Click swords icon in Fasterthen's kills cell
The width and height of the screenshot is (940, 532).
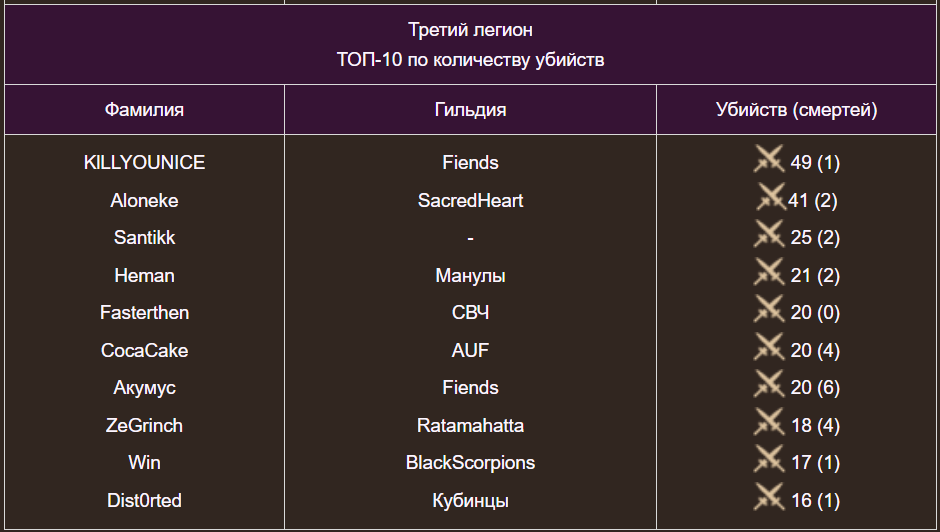point(769,310)
